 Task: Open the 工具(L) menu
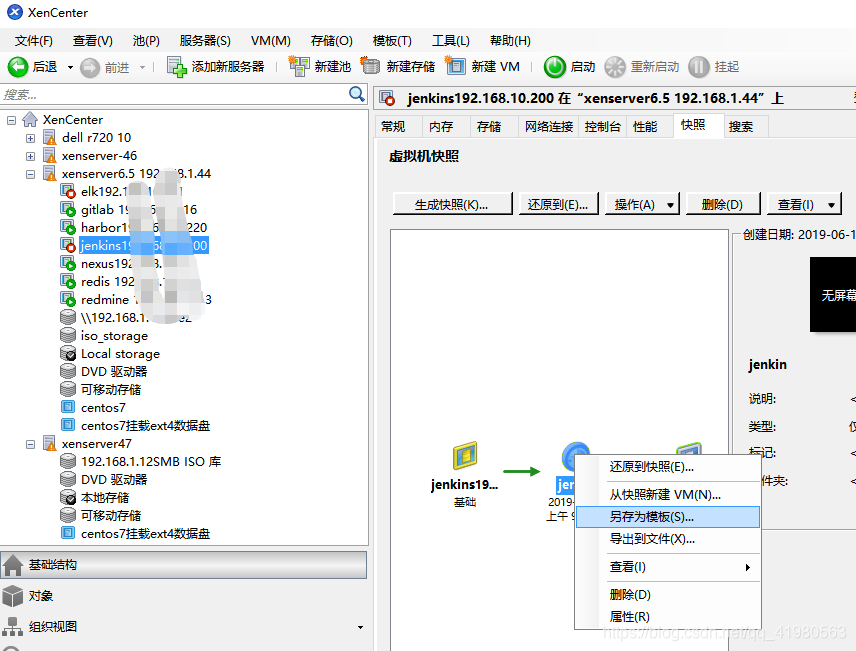click(x=450, y=41)
